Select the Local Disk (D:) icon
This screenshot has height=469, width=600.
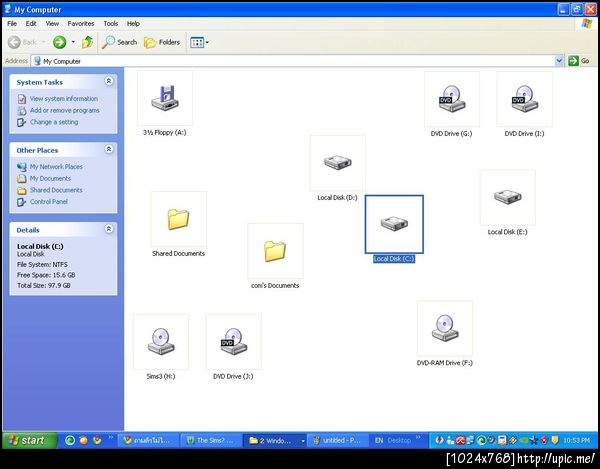pos(338,163)
